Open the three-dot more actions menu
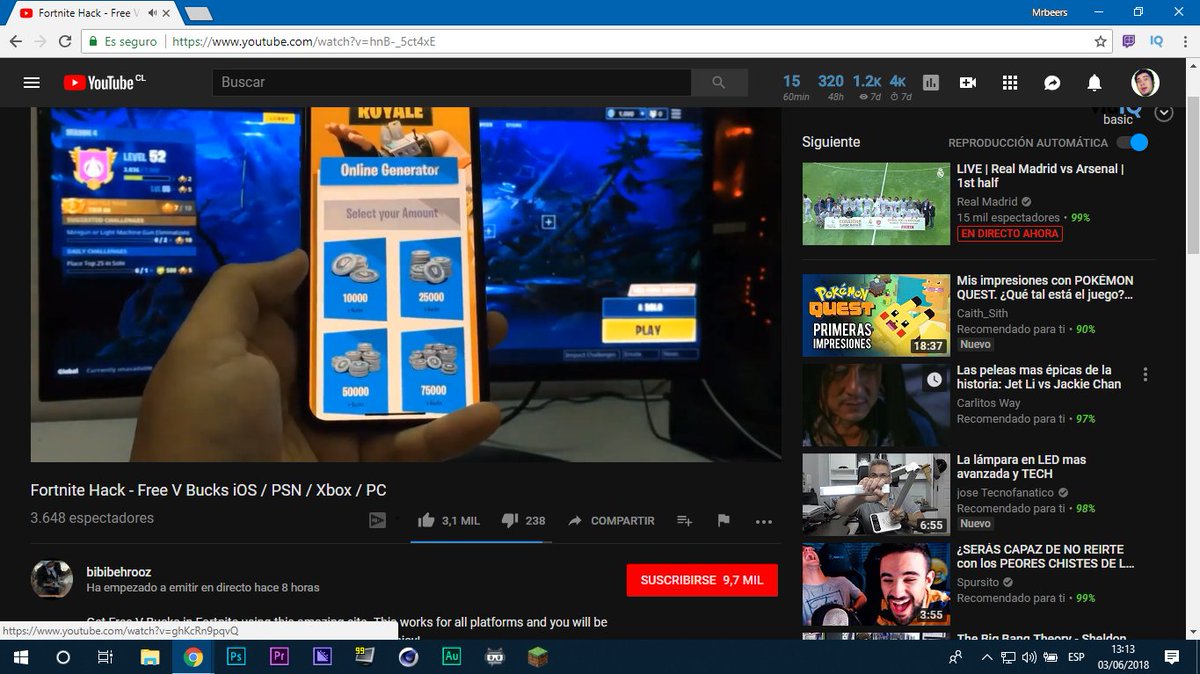 (x=764, y=521)
